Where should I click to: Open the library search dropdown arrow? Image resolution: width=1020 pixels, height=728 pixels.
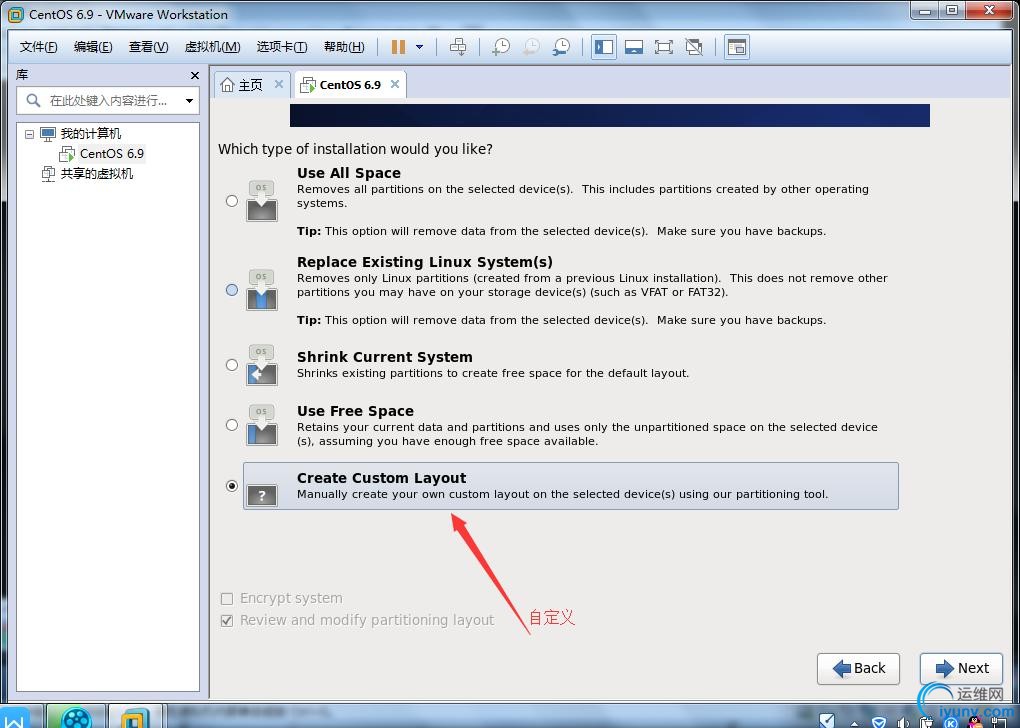pyautogui.click(x=189, y=101)
